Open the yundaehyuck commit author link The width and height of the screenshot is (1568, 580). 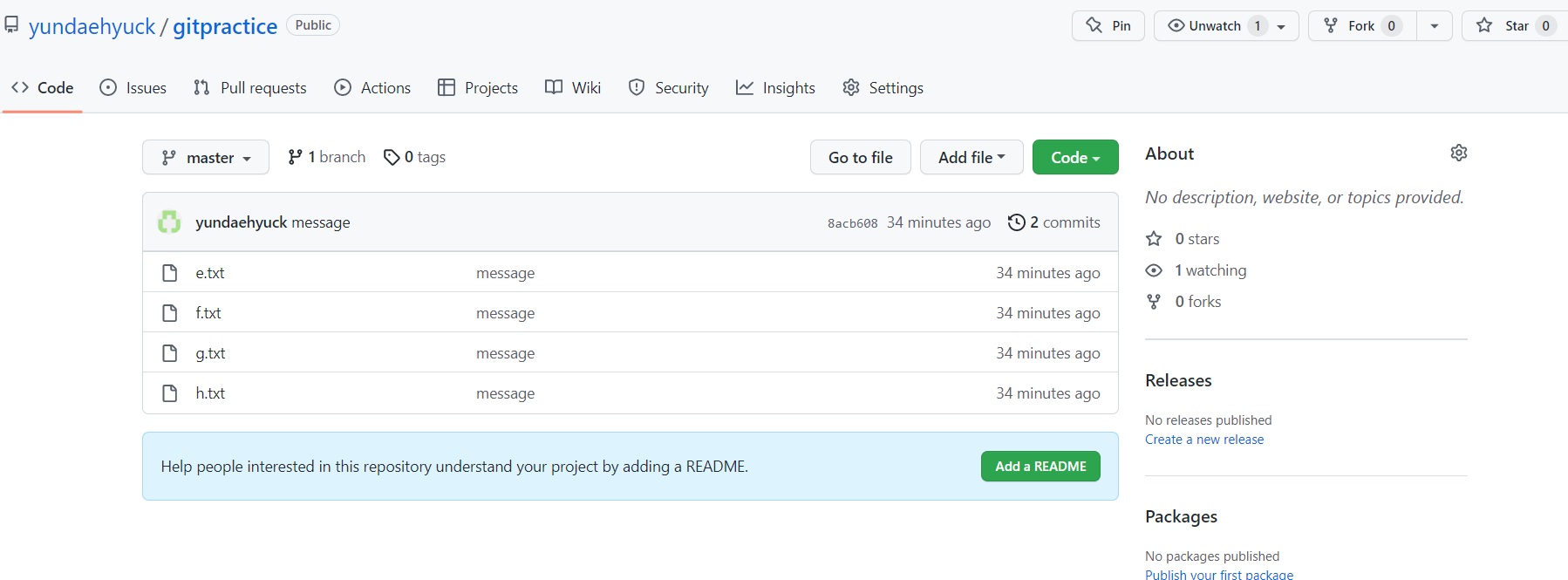click(x=242, y=222)
